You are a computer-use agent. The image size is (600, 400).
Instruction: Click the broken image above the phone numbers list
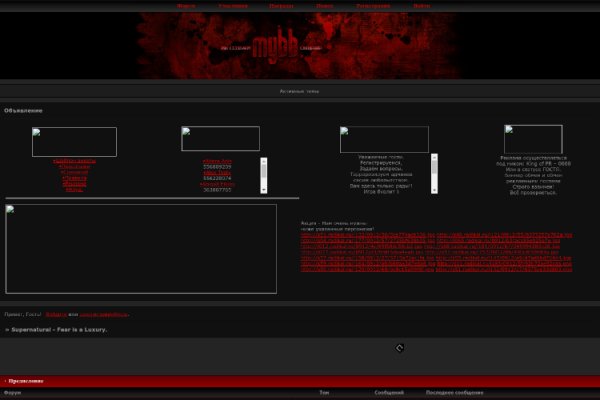[x=220, y=139]
